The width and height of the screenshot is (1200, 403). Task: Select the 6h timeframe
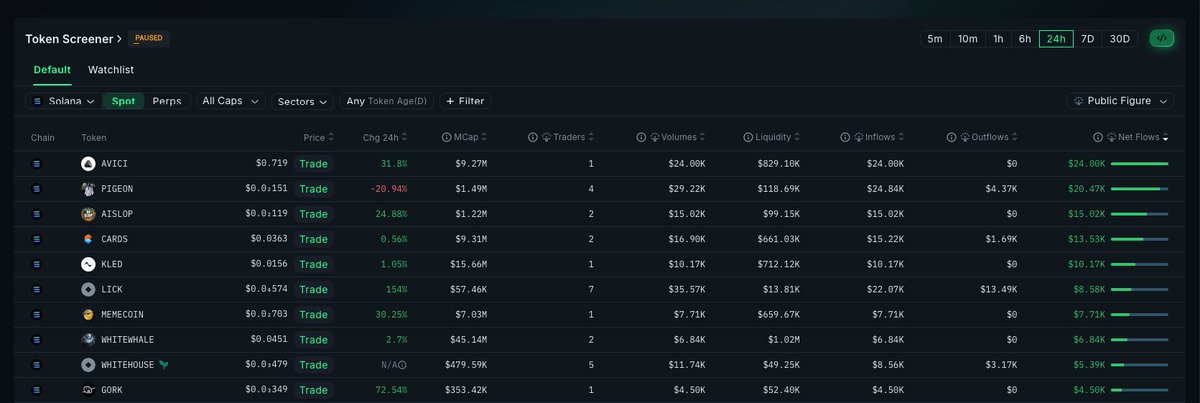(1025, 39)
